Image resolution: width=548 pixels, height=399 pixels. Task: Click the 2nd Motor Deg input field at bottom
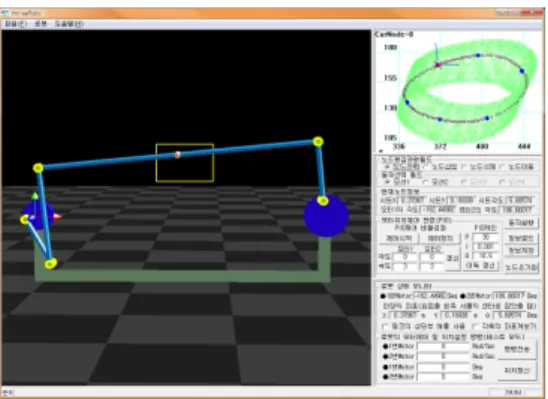point(443,377)
